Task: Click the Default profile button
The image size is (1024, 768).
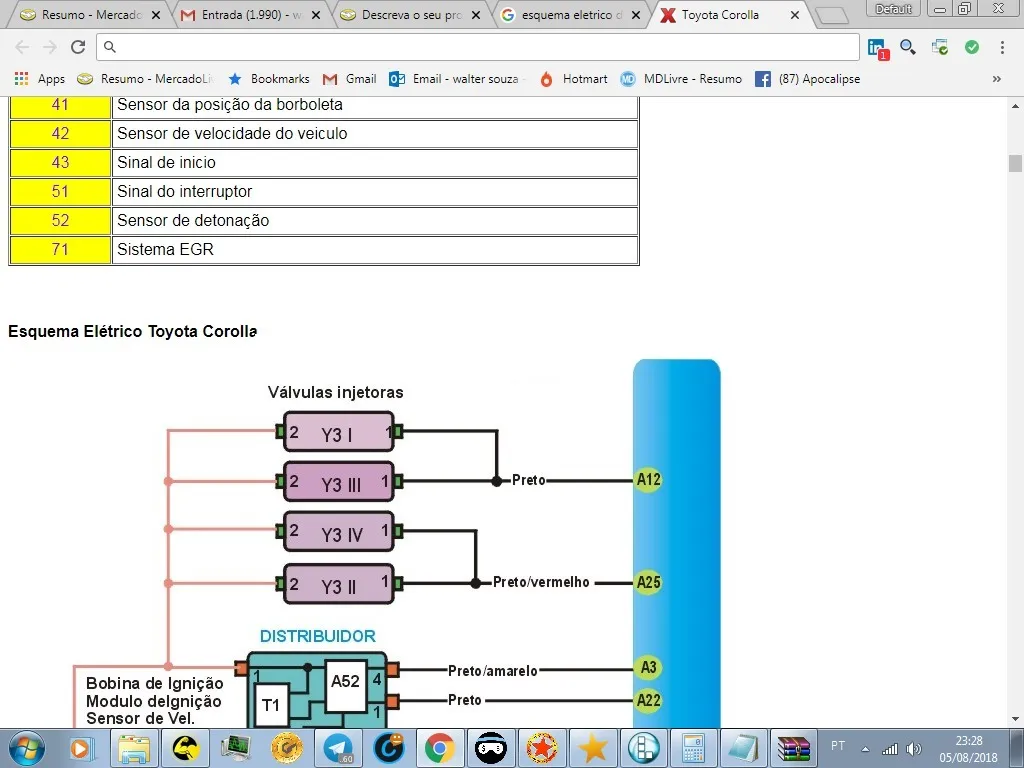Action: 893,8
